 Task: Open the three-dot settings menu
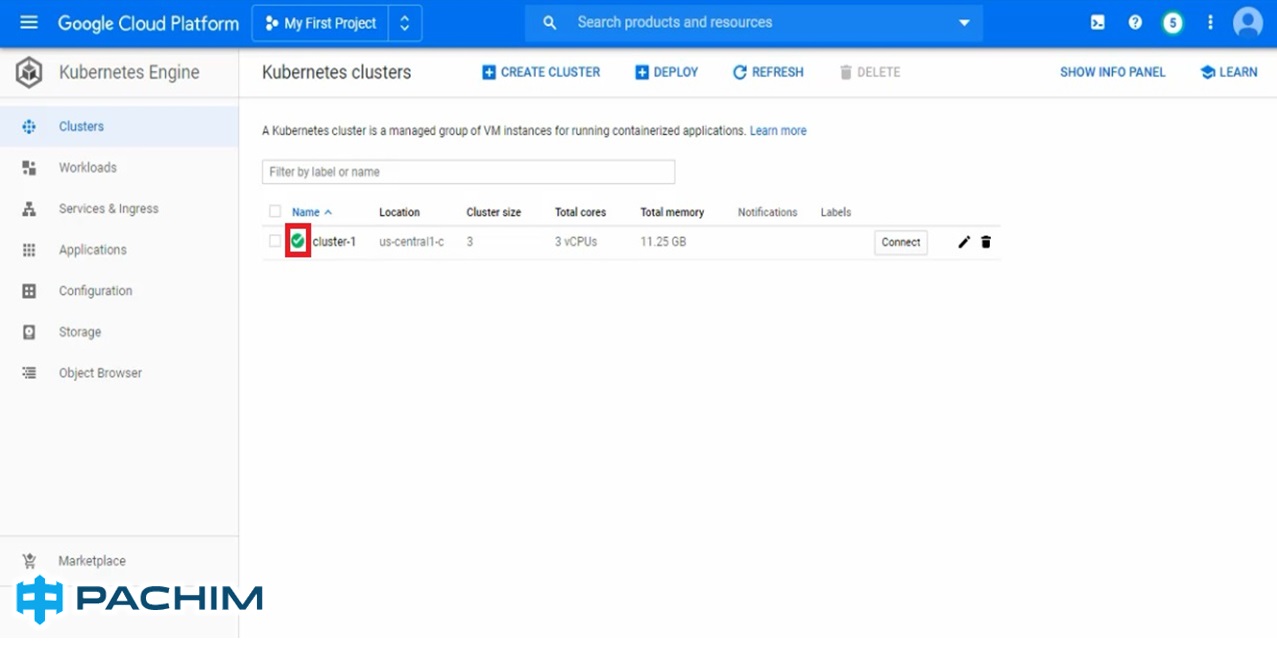click(1210, 23)
